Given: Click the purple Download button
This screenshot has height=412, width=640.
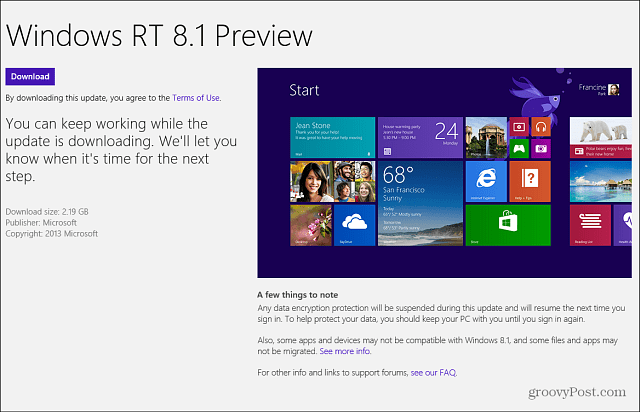Looking at the screenshot, I should (x=30, y=77).
